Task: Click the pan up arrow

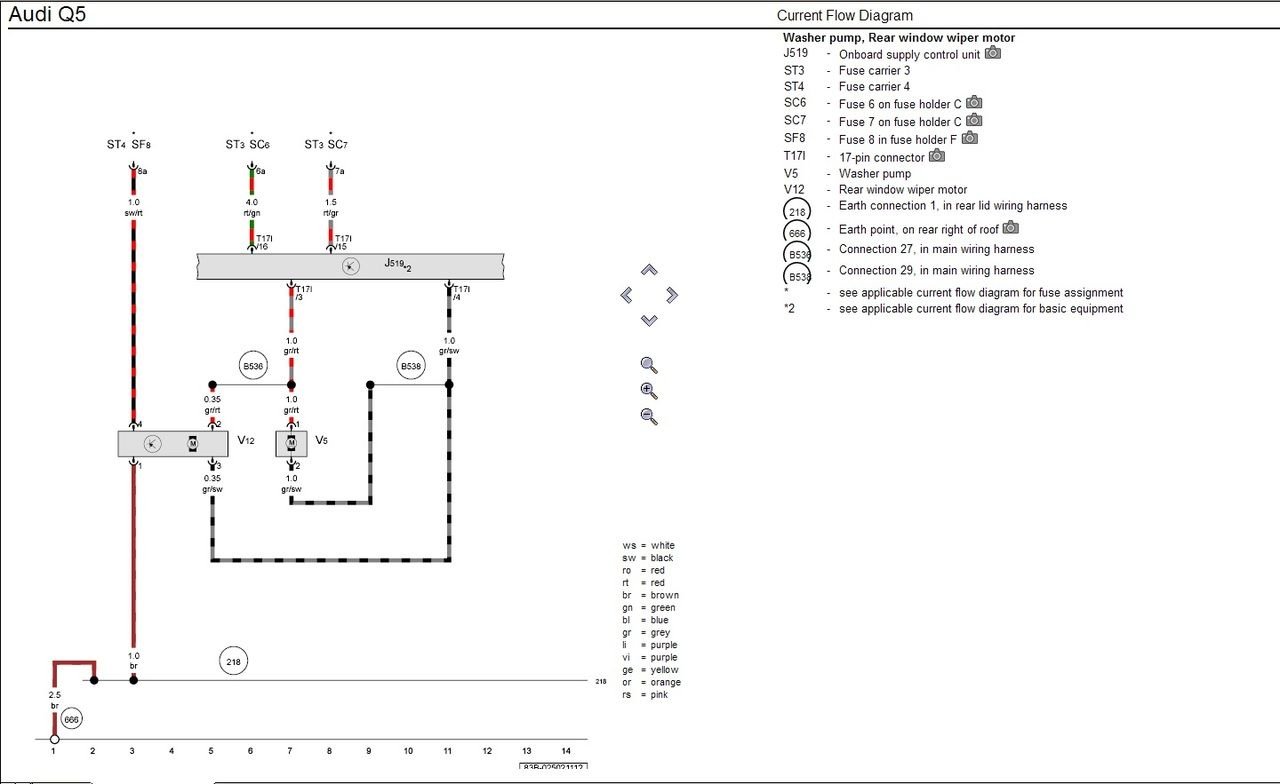Action: point(649,270)
